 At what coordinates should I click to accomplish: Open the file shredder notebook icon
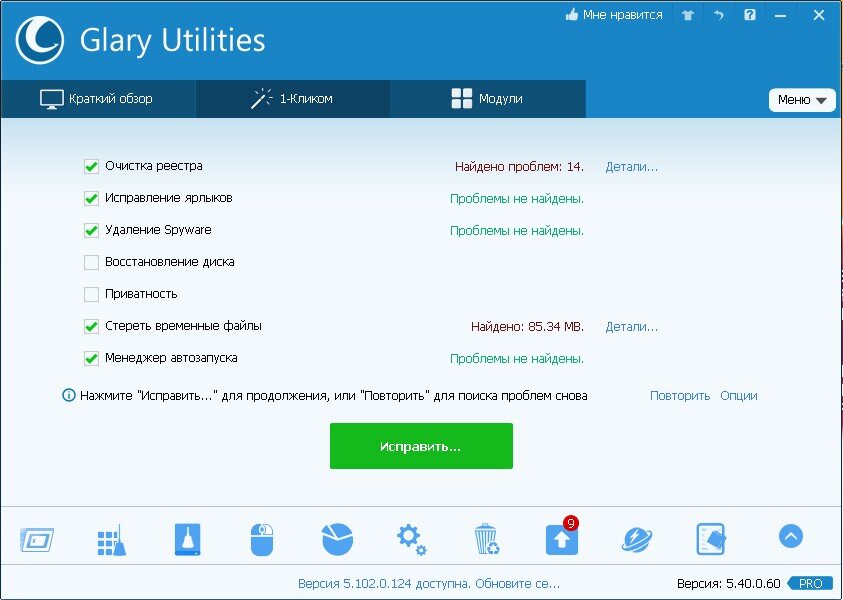711,539
